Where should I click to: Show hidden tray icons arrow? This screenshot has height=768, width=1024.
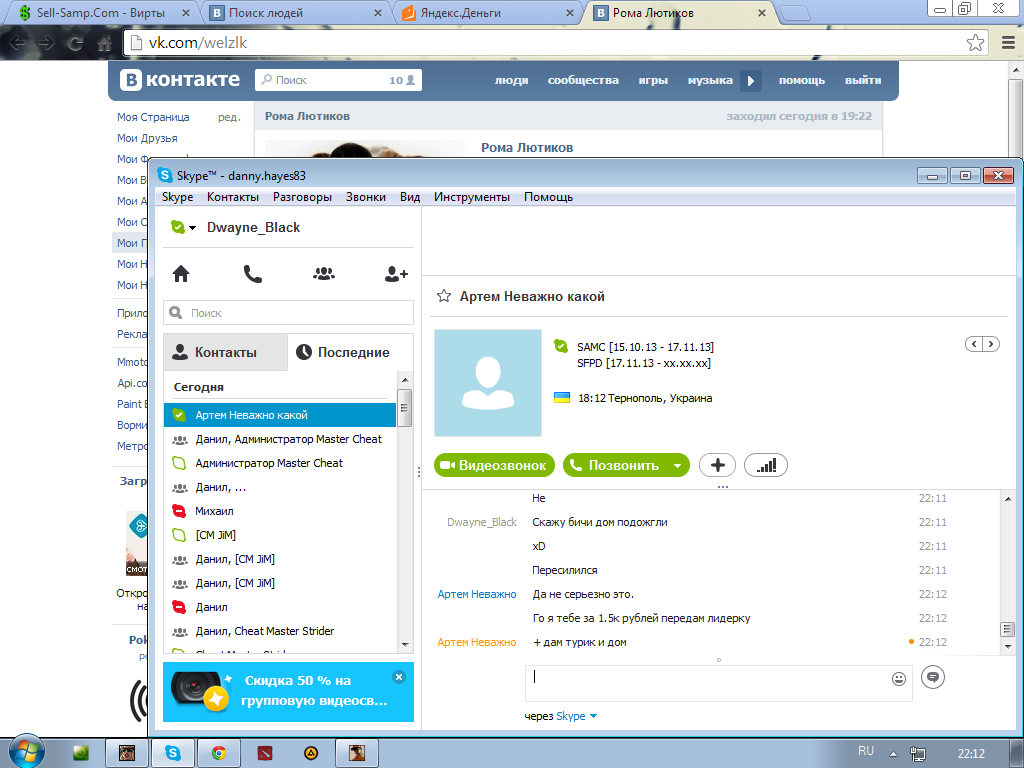[893, 754]
